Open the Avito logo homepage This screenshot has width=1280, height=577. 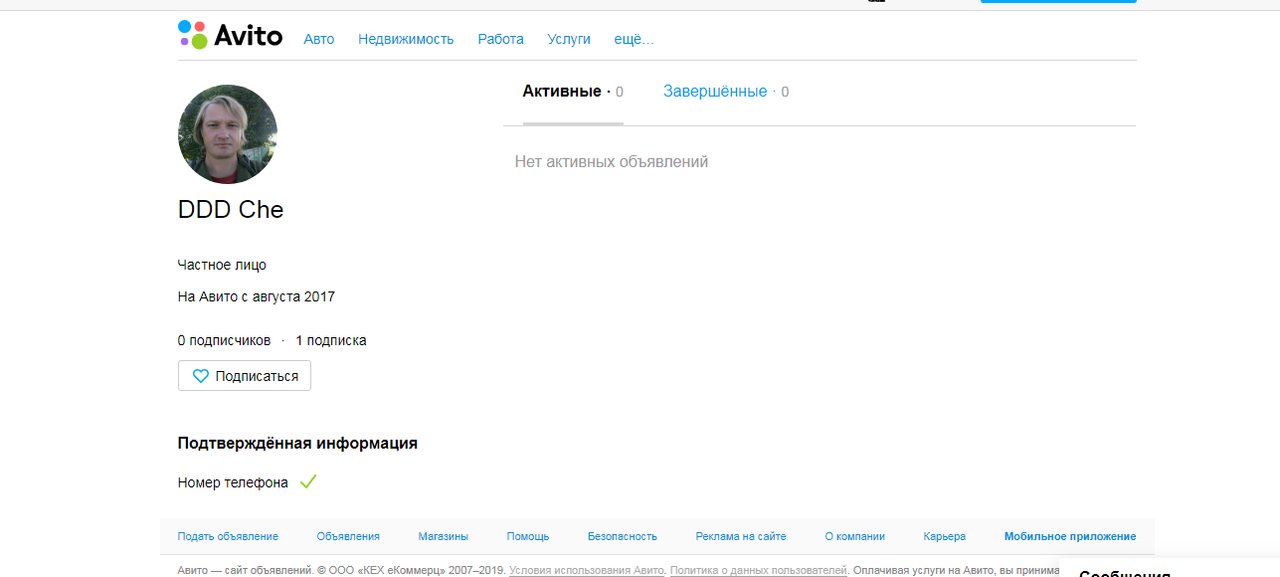pos(230,35)
